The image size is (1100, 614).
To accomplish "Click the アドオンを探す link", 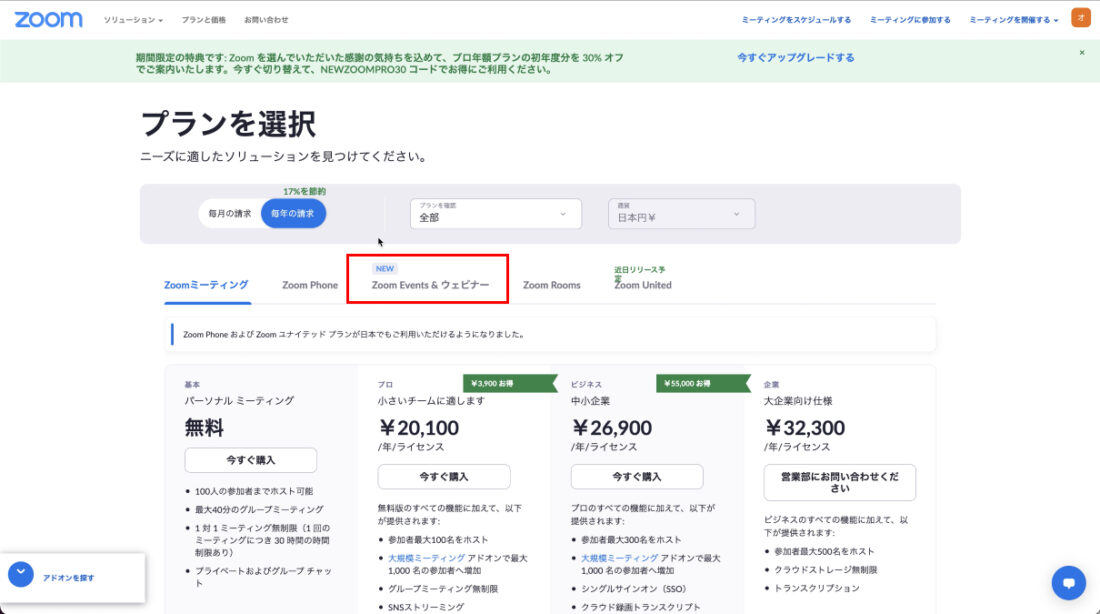I will coord(69,578).
